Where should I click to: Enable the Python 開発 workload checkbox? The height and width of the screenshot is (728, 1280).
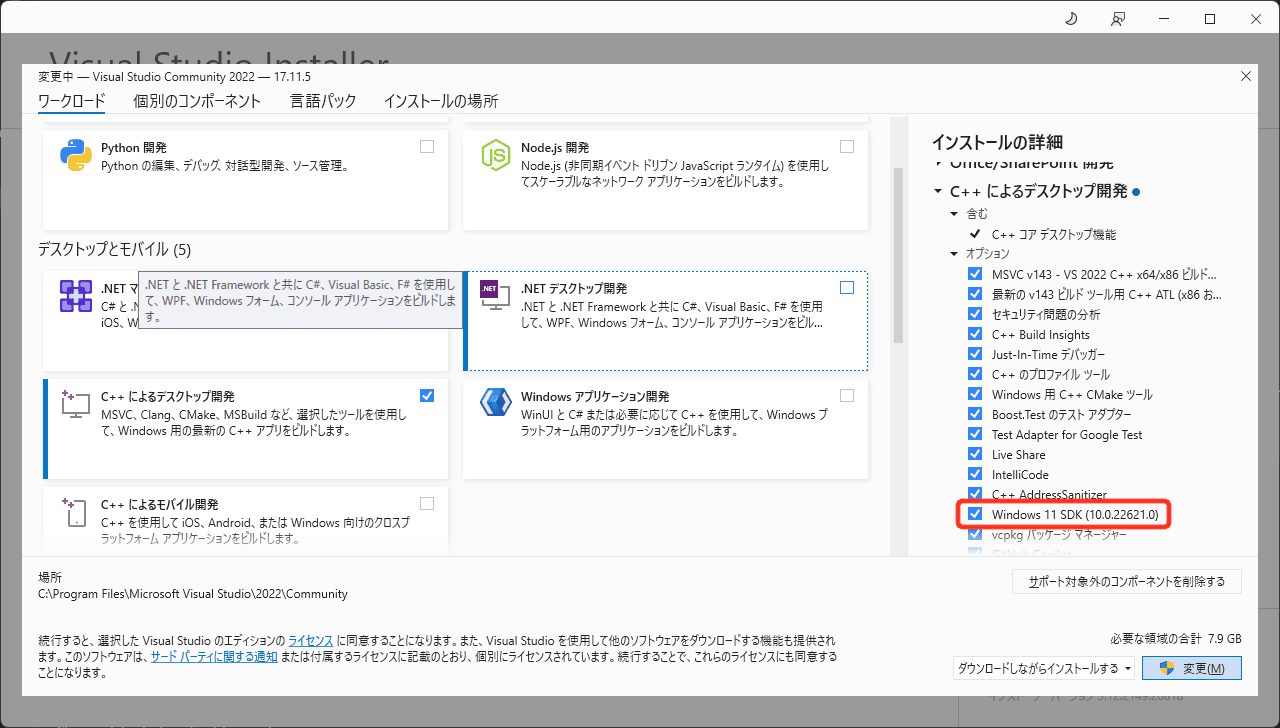(x=427, y=146)
